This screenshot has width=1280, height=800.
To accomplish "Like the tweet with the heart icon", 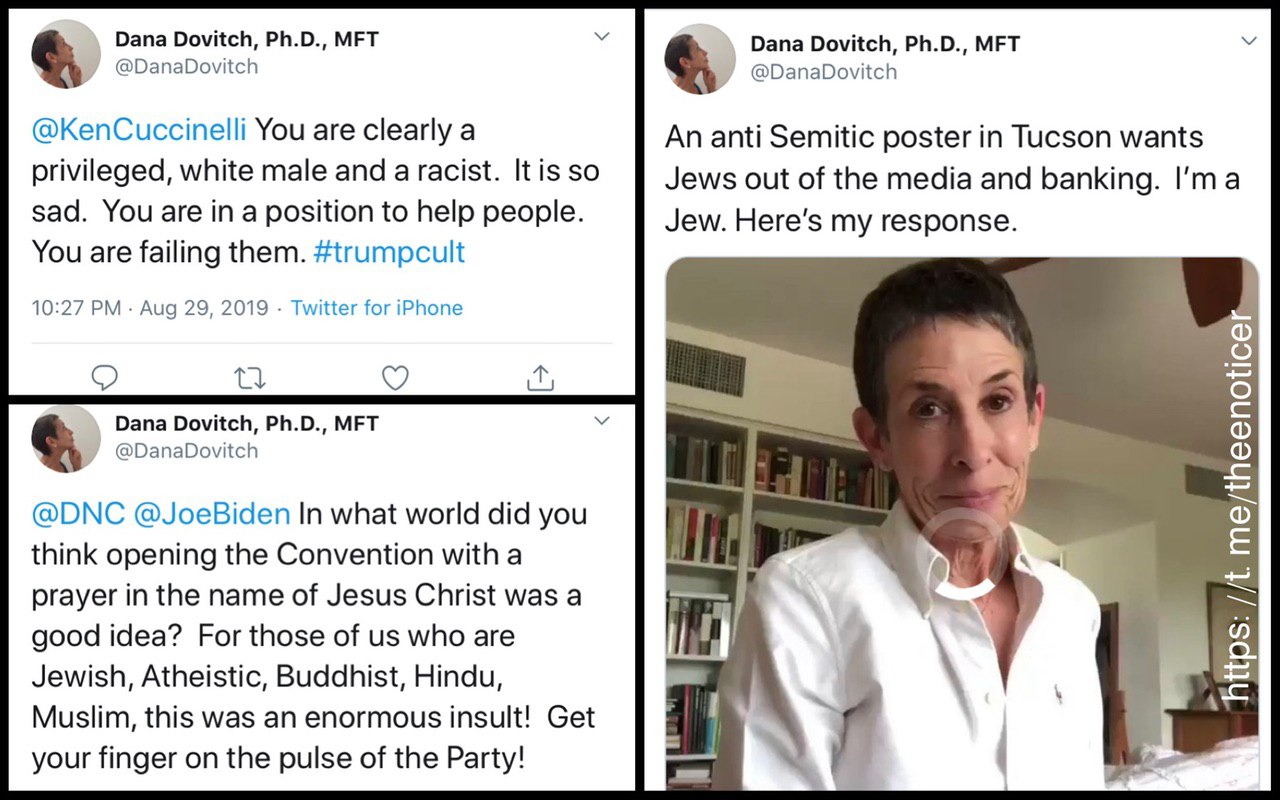I will point(395,377).
